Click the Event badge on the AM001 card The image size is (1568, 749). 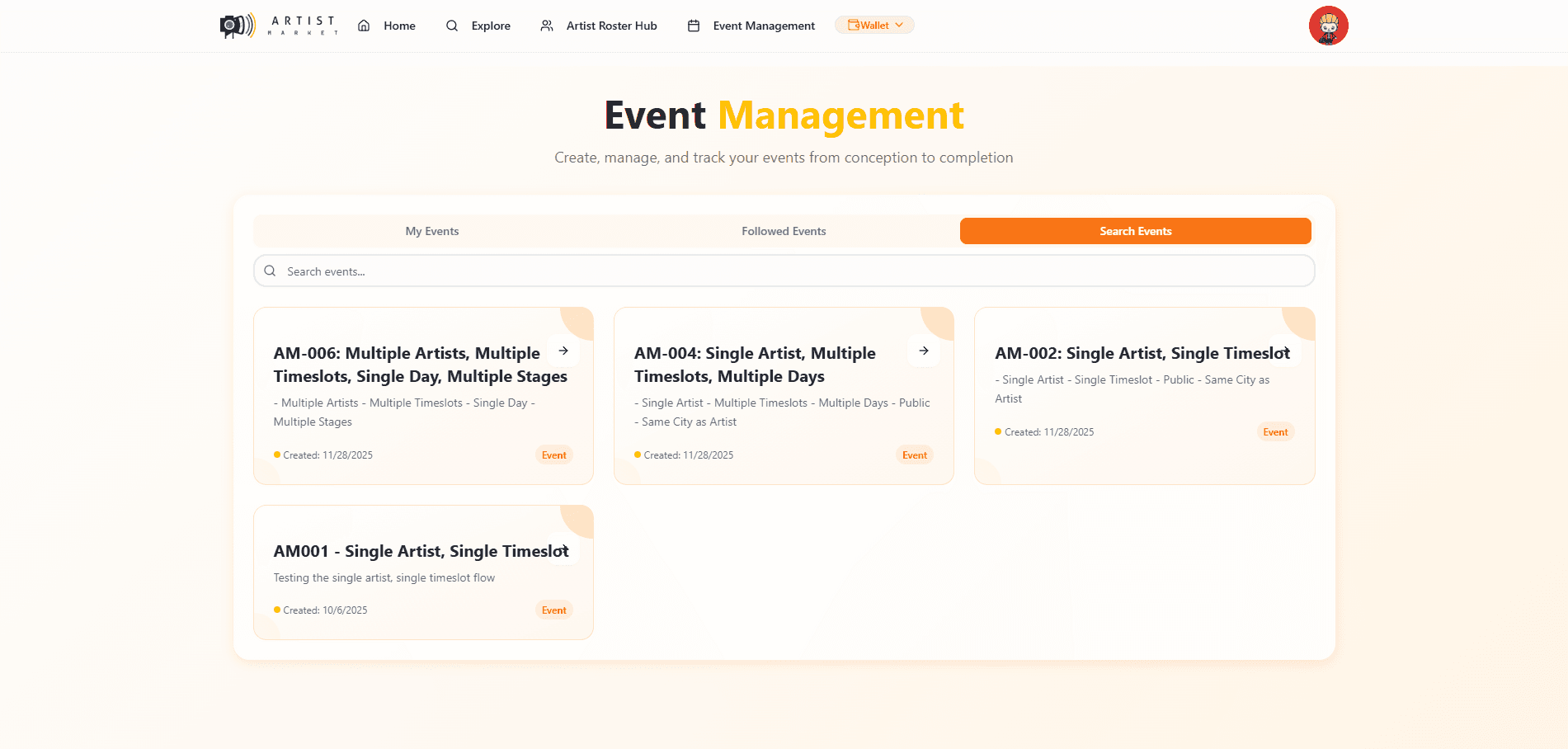coord(553,610)
